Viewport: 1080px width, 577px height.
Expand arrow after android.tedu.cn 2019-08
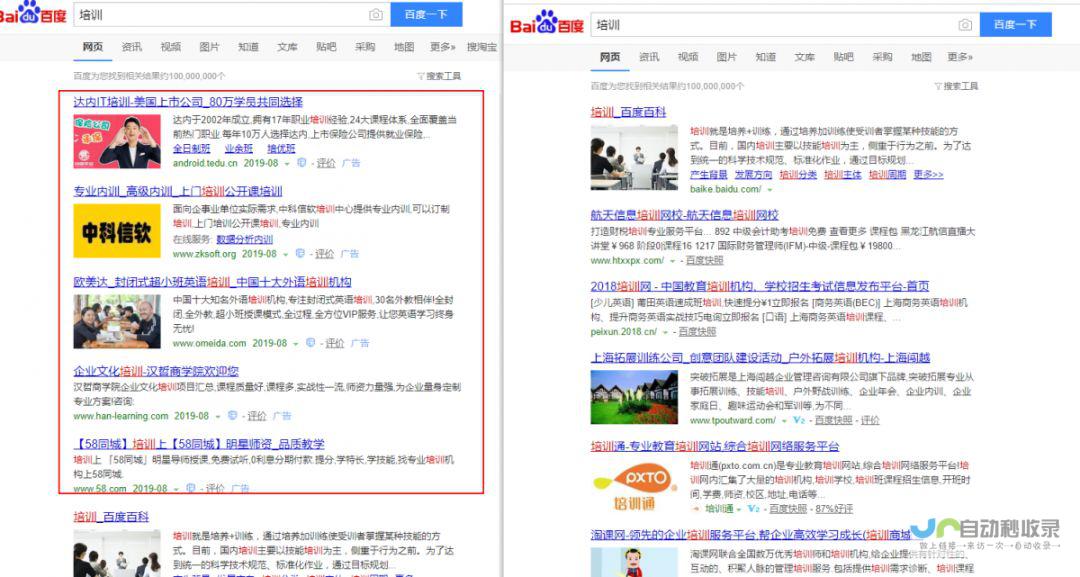coord(287,164)
